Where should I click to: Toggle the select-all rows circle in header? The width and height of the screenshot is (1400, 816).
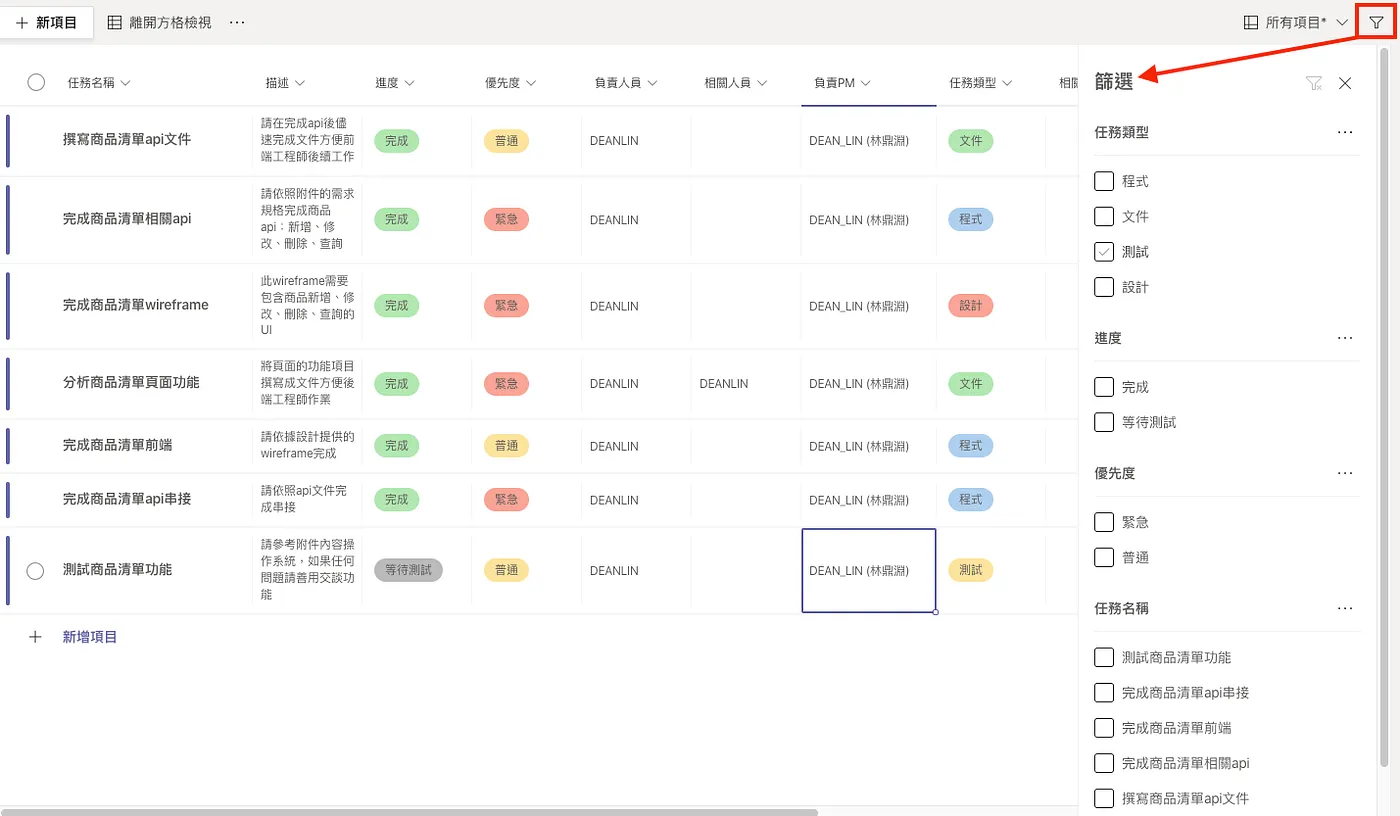[36, 83]
